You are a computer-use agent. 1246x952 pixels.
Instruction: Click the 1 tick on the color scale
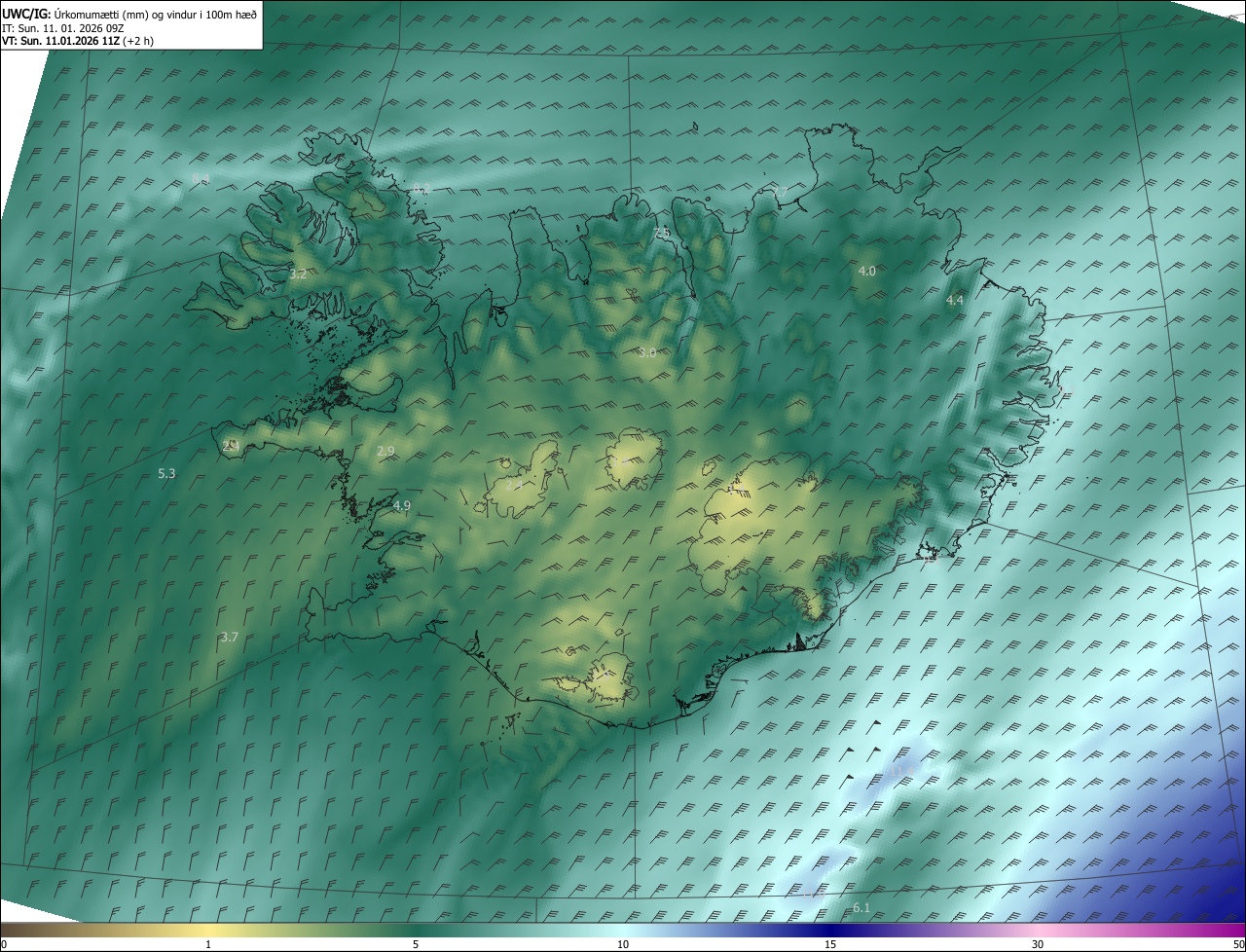208,945
